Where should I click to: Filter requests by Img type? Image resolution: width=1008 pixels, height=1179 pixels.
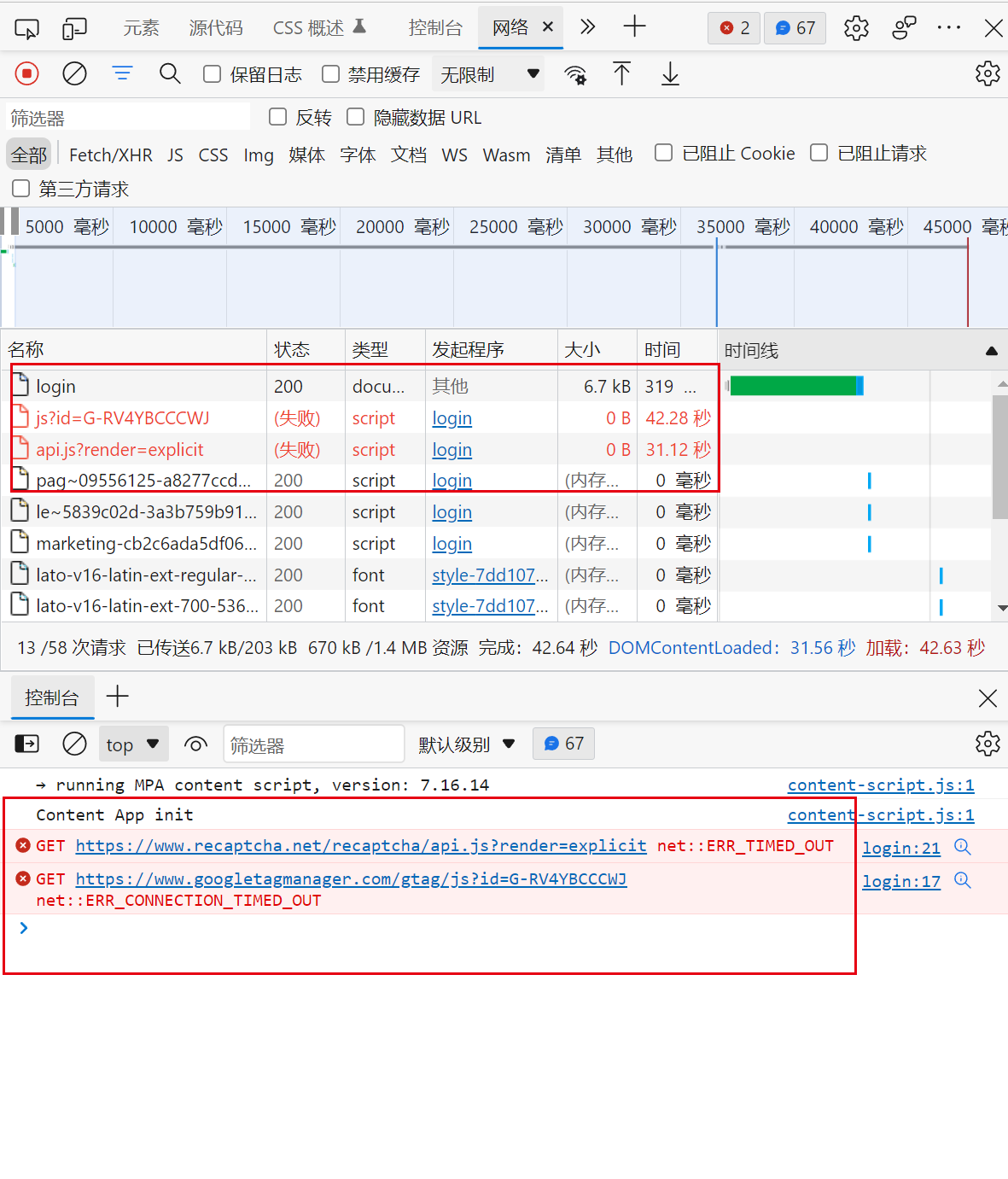click(259, 155)
